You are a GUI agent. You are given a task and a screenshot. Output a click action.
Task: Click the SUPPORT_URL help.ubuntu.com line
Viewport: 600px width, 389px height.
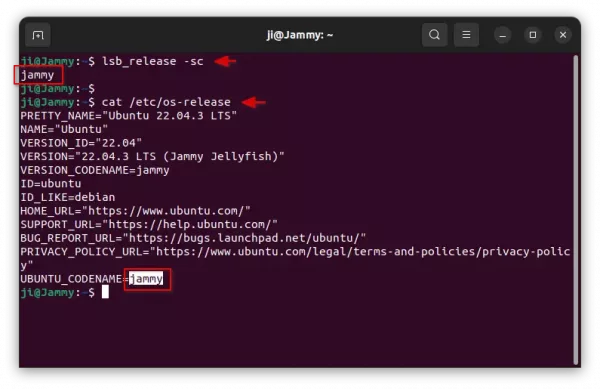click(x=149, y=224)
